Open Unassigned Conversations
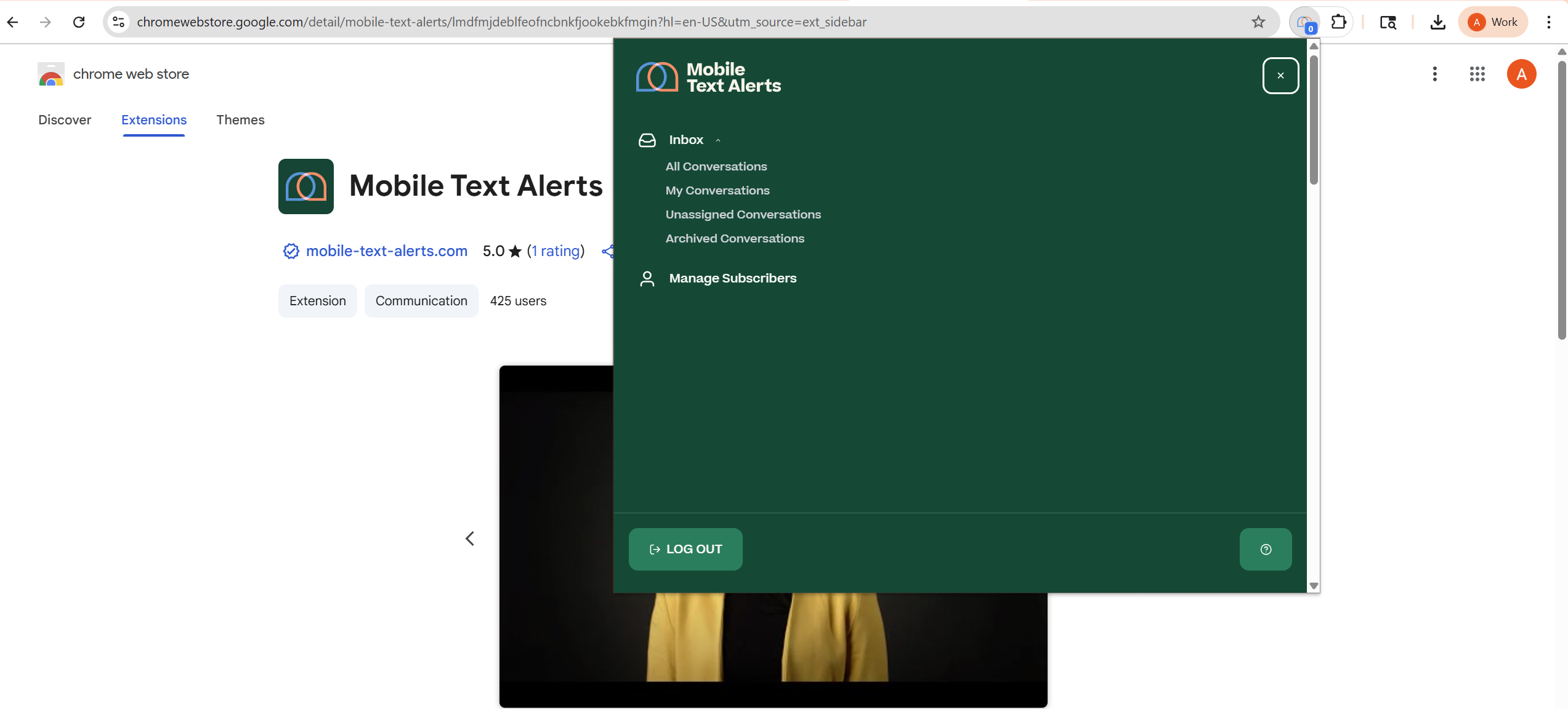Image resolution: width=1568 pixels, height=709 pixels. [x=743, y=215]
